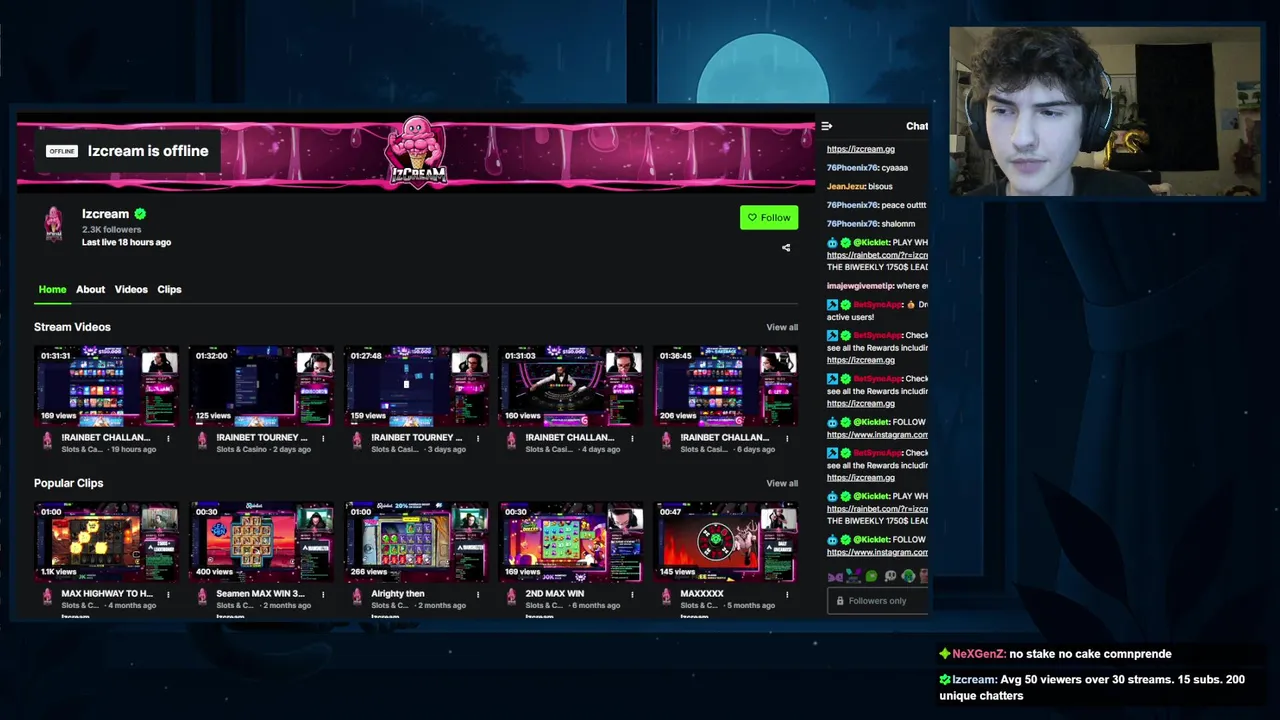Screen dimensions: 1280x720
Task: Open the MAXXXXX clip title
Action: 702,594
